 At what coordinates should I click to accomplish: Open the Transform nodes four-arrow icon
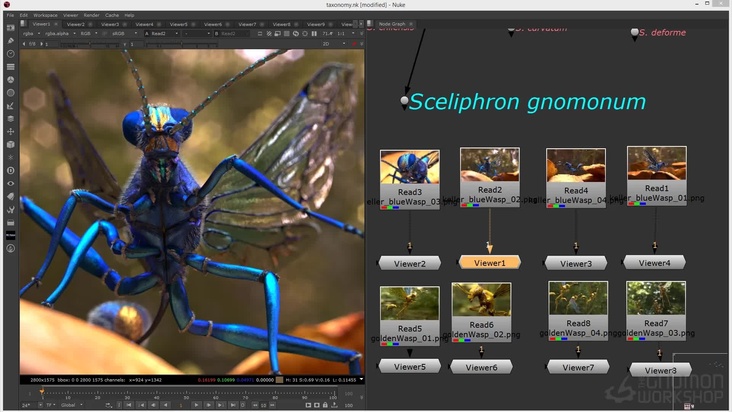point(10,132)
